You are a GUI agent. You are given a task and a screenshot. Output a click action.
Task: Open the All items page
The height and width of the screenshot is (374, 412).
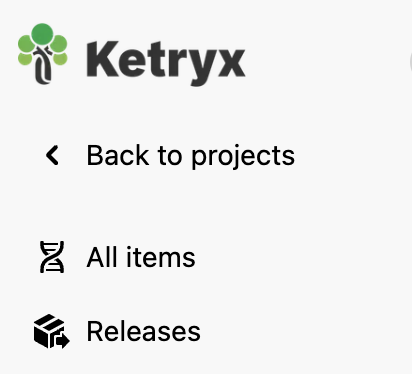point(118,257)
